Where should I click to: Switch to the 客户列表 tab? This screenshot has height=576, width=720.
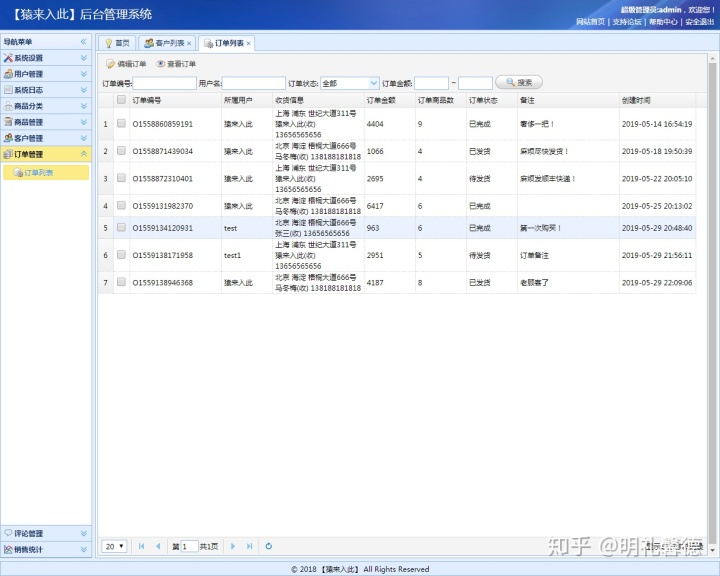click(167, 43)
